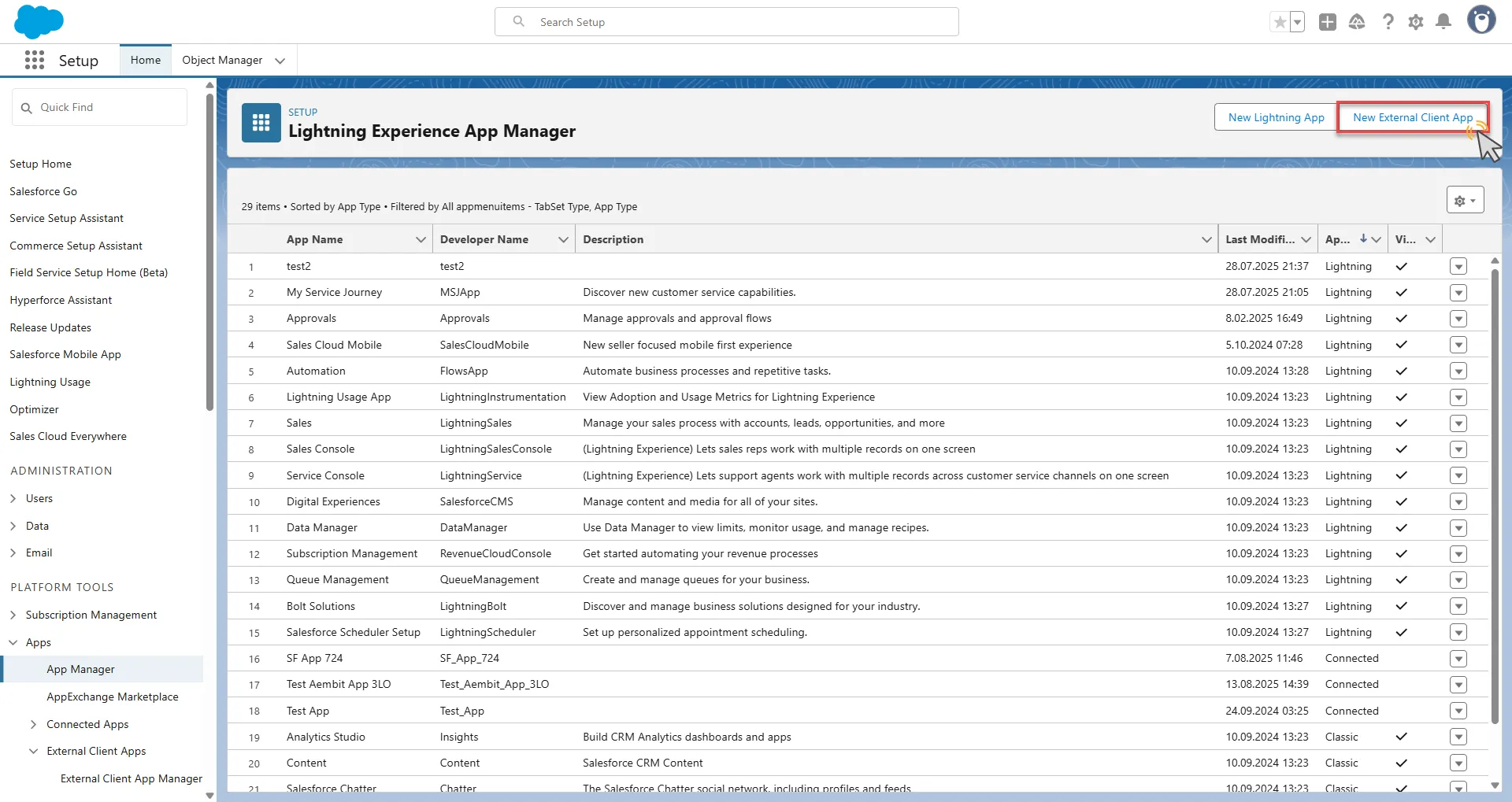View notifications via the bell icon
Viewport: 1512px width, 802px height.
pyautogui.click(x=1443, y=21)
